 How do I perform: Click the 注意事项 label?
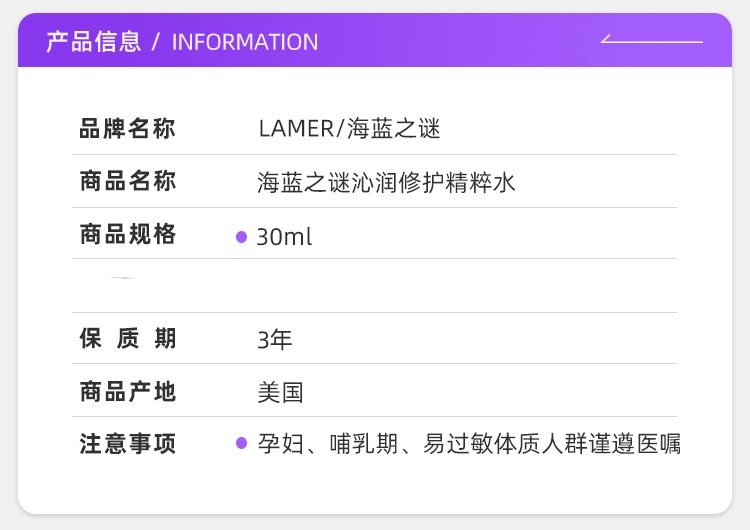click(x=127, y=444)
